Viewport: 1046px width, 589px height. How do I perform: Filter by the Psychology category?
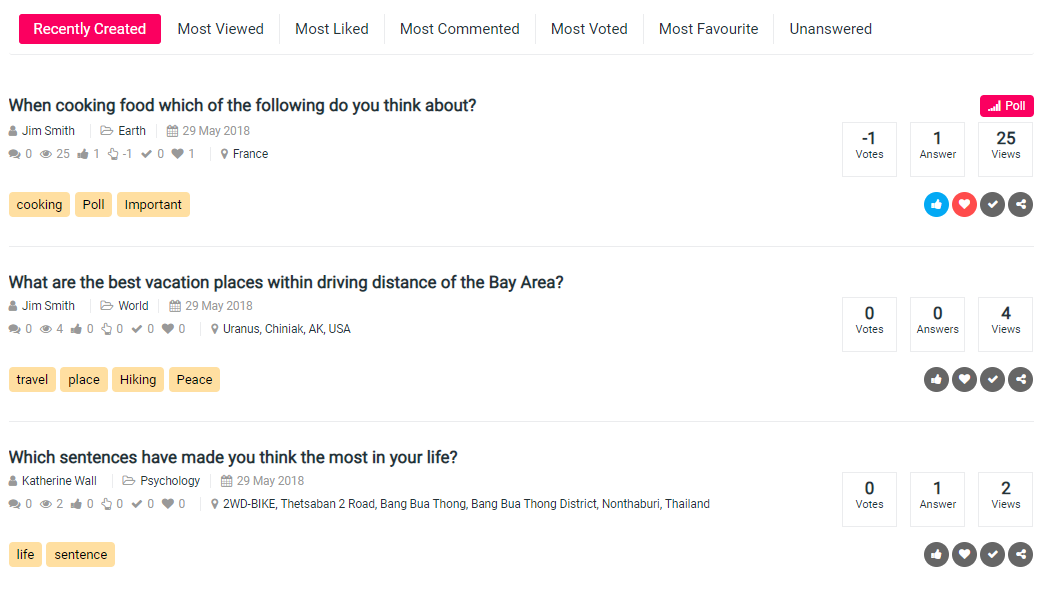(x=170, y=481)
